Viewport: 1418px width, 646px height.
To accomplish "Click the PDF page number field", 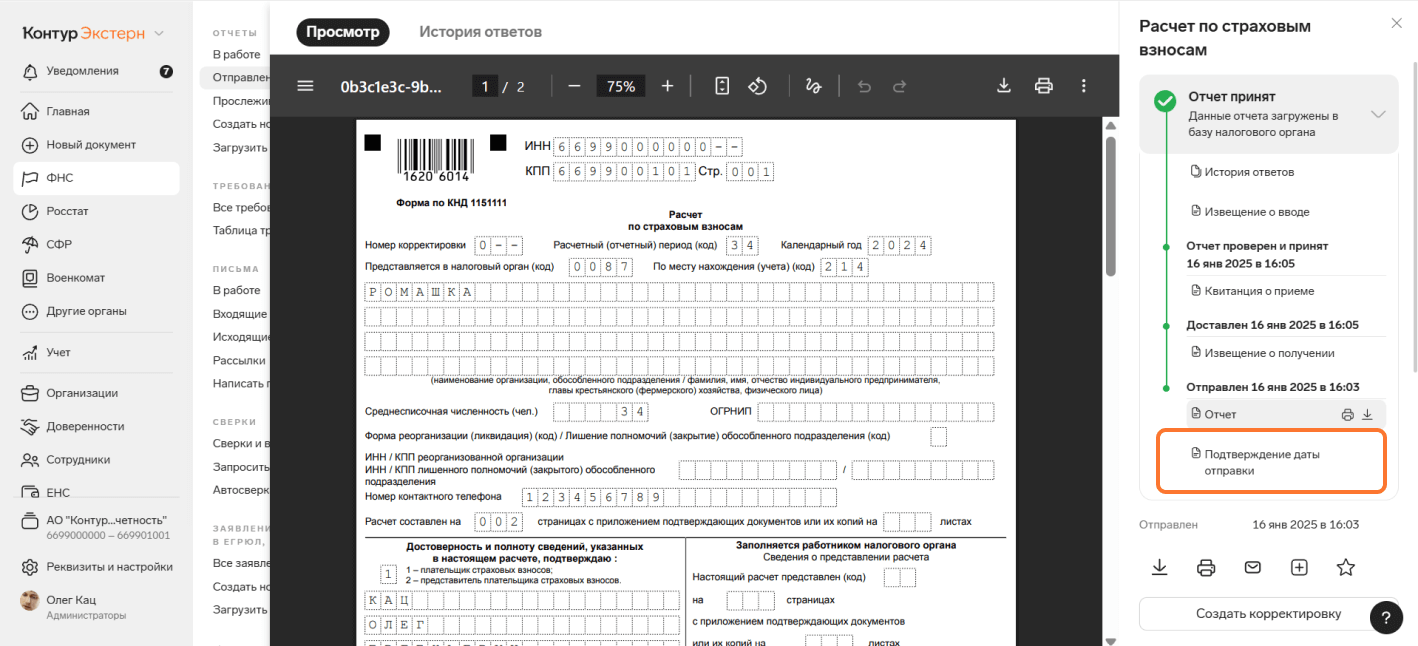I will [x=485, y=87].
